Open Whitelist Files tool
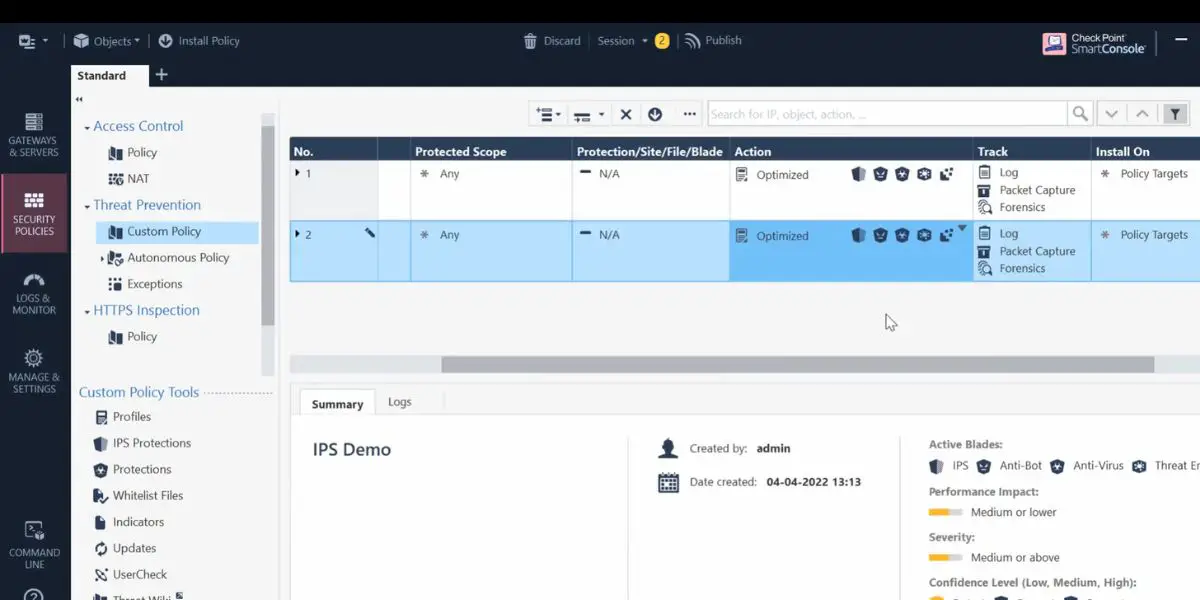The image size is (1200, 600). click(138, 495)
